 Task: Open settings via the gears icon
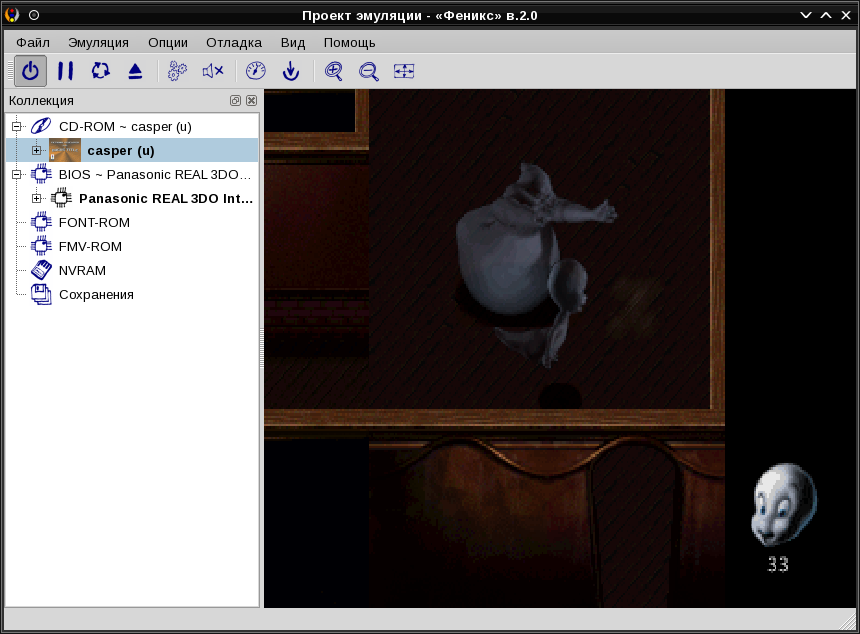click(177, 71)
